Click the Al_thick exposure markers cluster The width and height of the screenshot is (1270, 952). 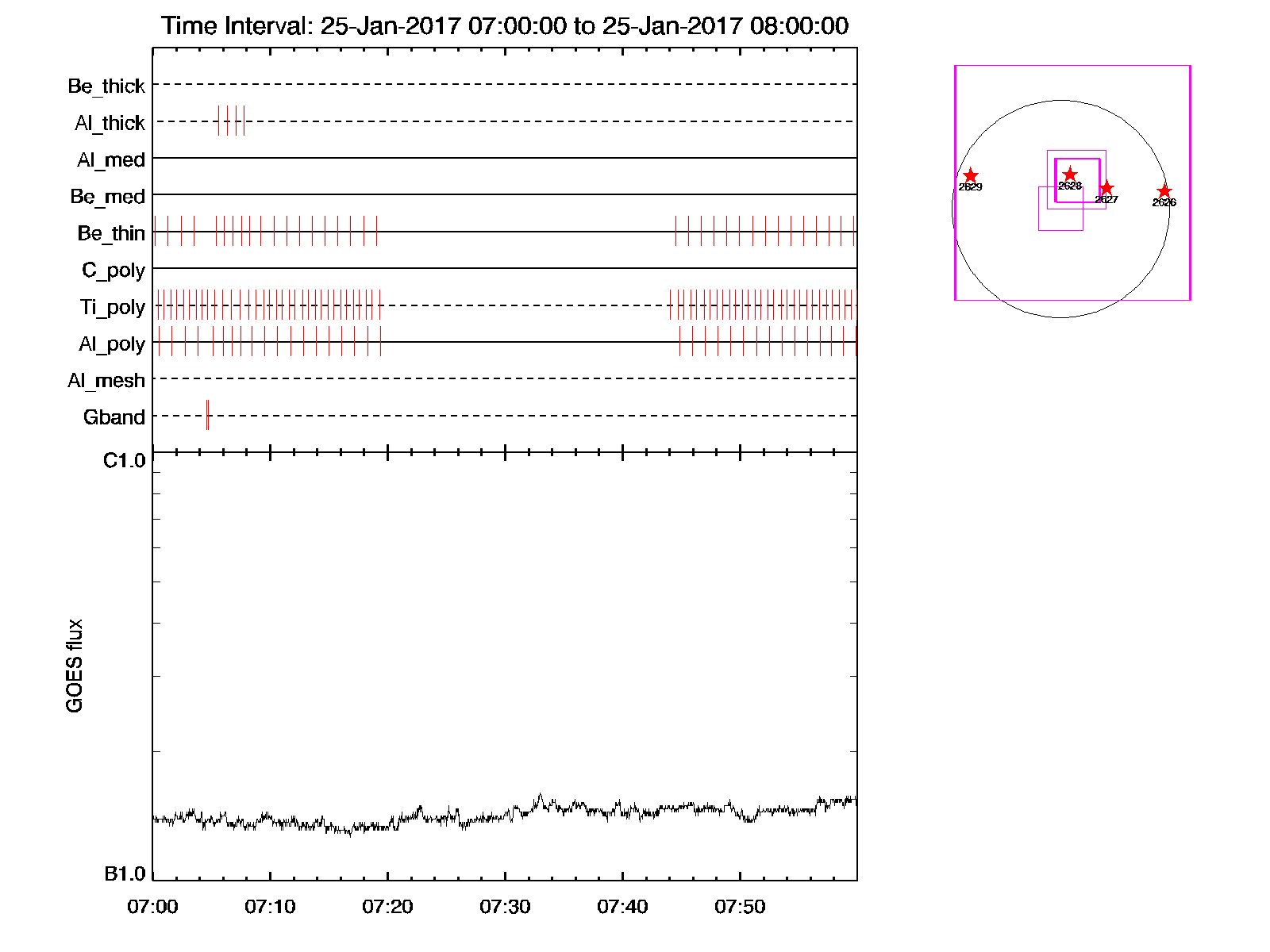coord(231,121)
